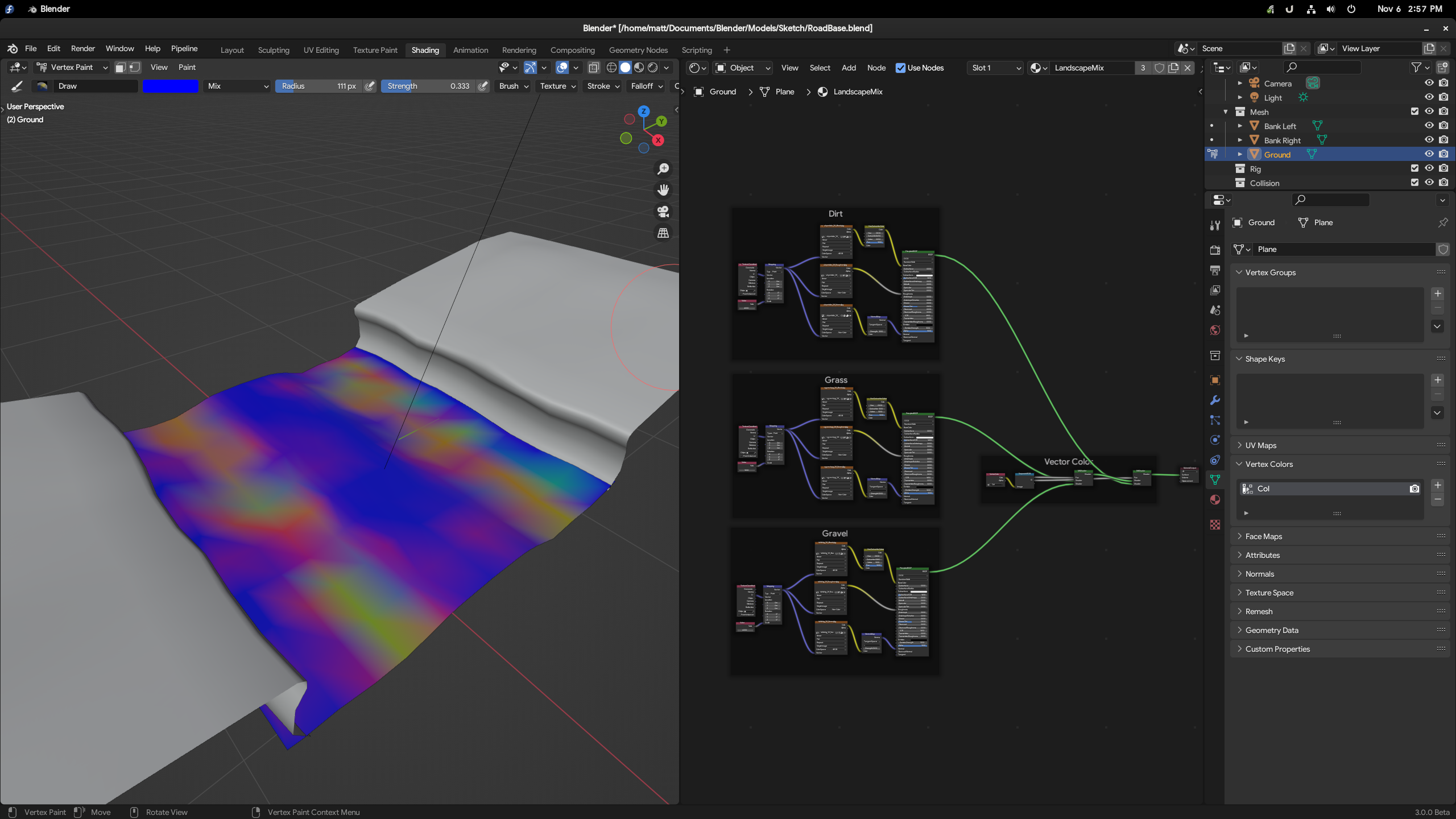Open the View Layer properties tab
The height and width of the screenshot is (819, 1456).
click(x=1215, y=290)
